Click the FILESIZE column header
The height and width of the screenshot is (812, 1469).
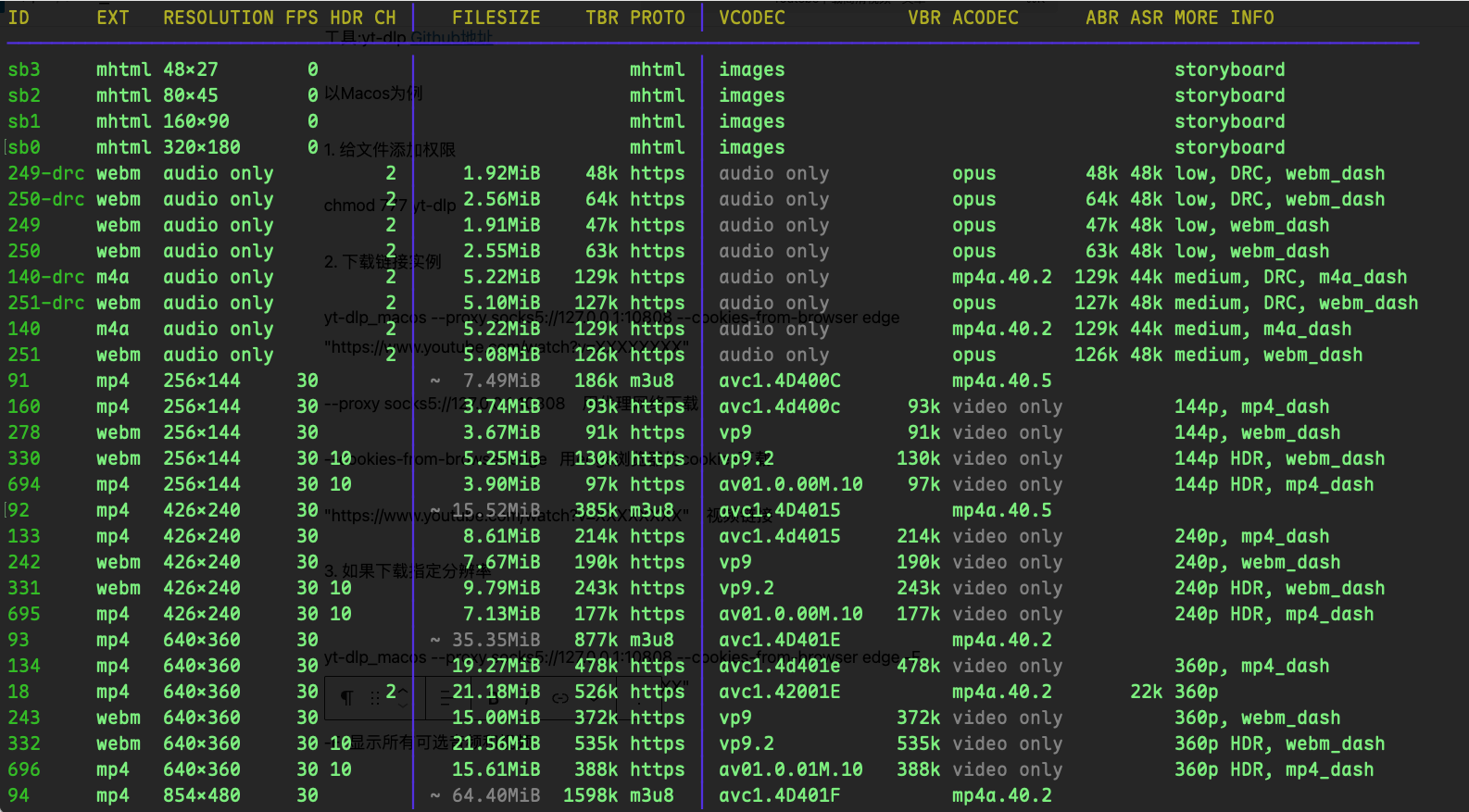pos(496,18)
